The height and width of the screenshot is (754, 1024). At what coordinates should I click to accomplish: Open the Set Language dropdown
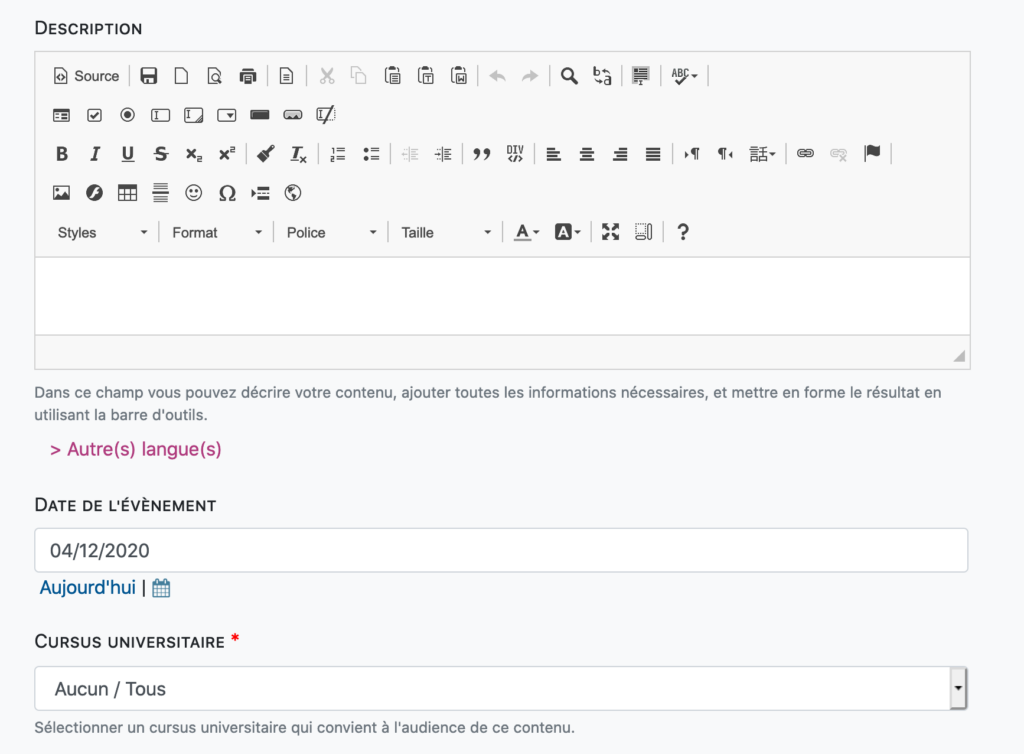point(762,154)
